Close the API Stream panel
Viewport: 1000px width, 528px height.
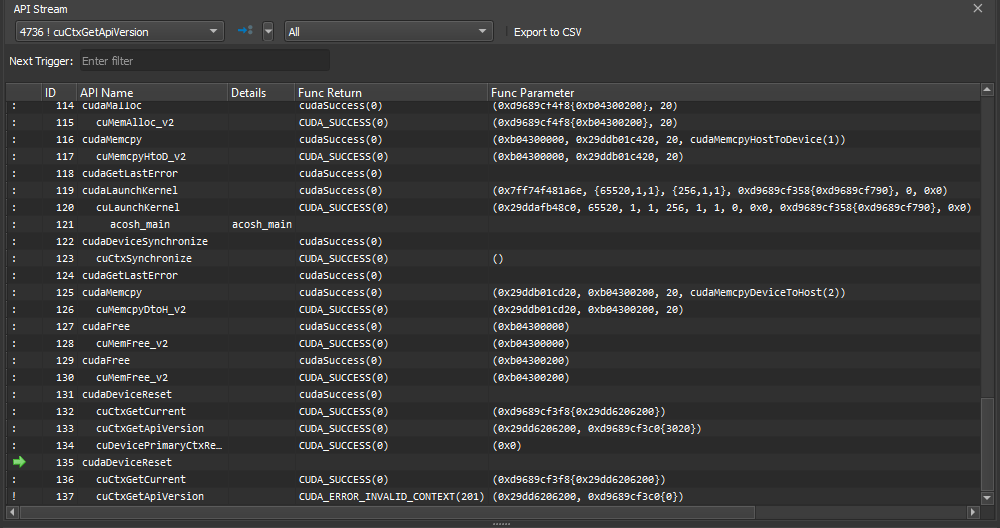(x=978, y=8)
